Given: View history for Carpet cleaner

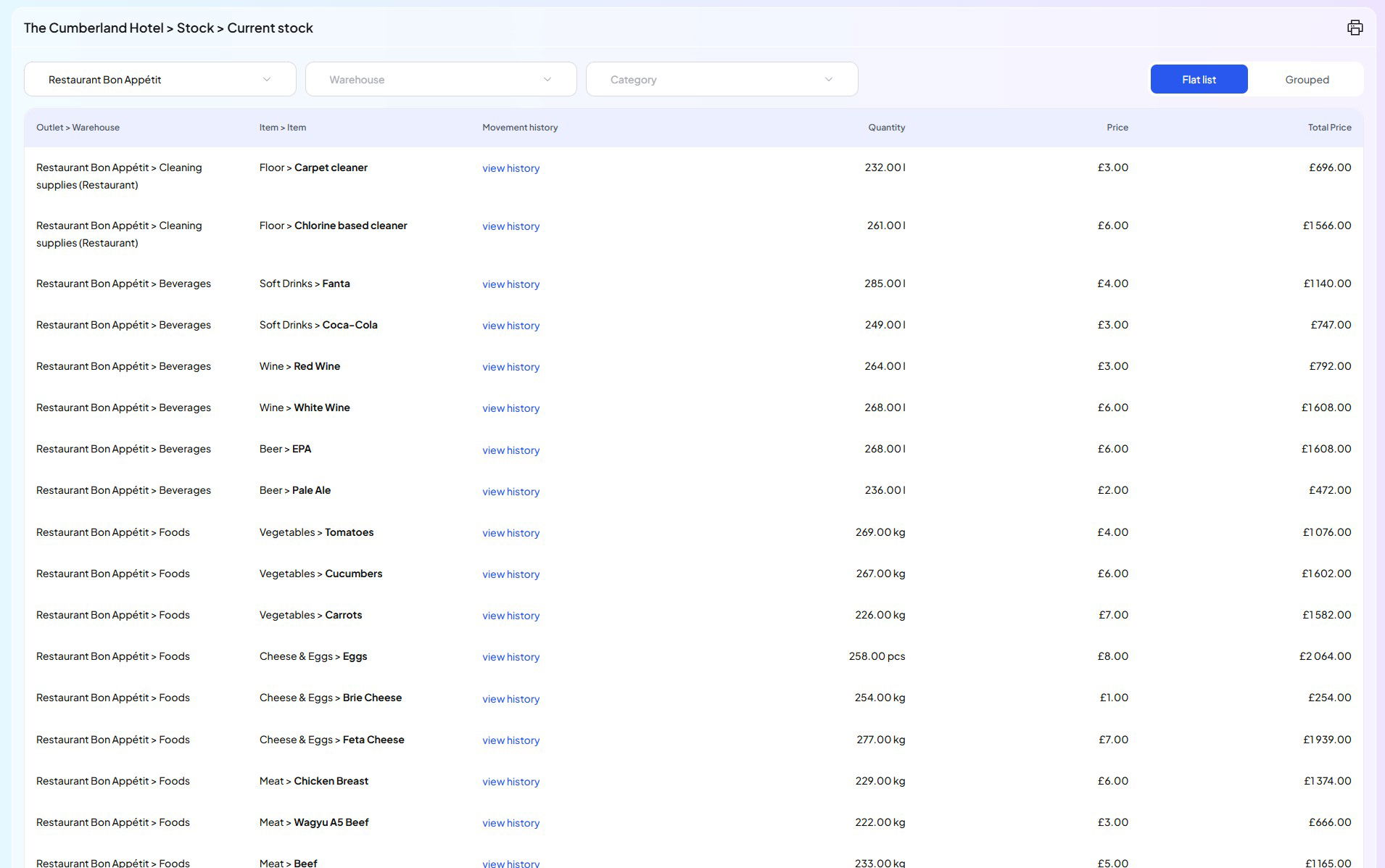Looking at the screenshot, I should pos(510,168).
